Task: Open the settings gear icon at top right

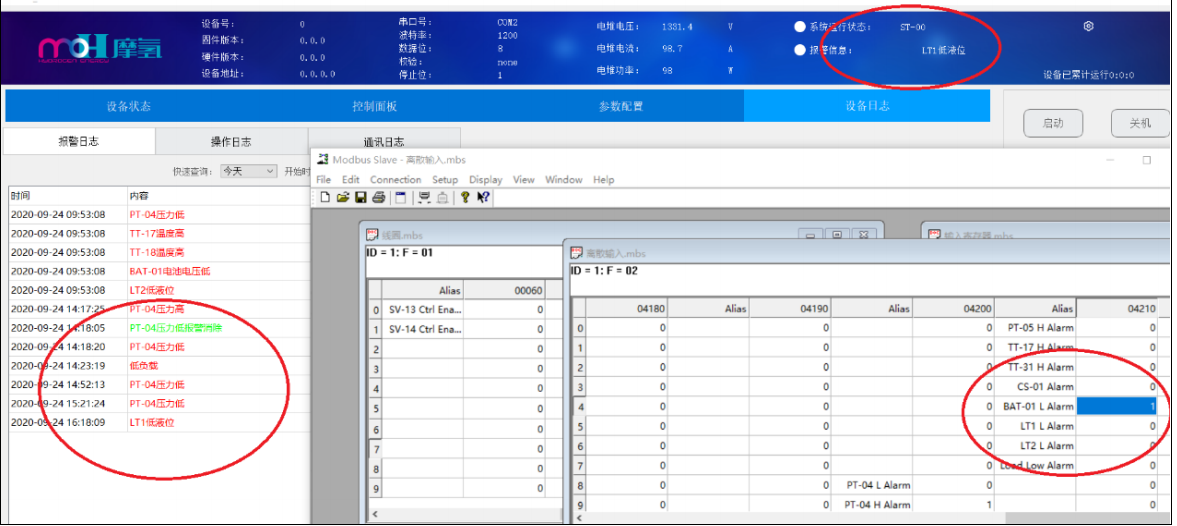Action: tap(1089, 26)
